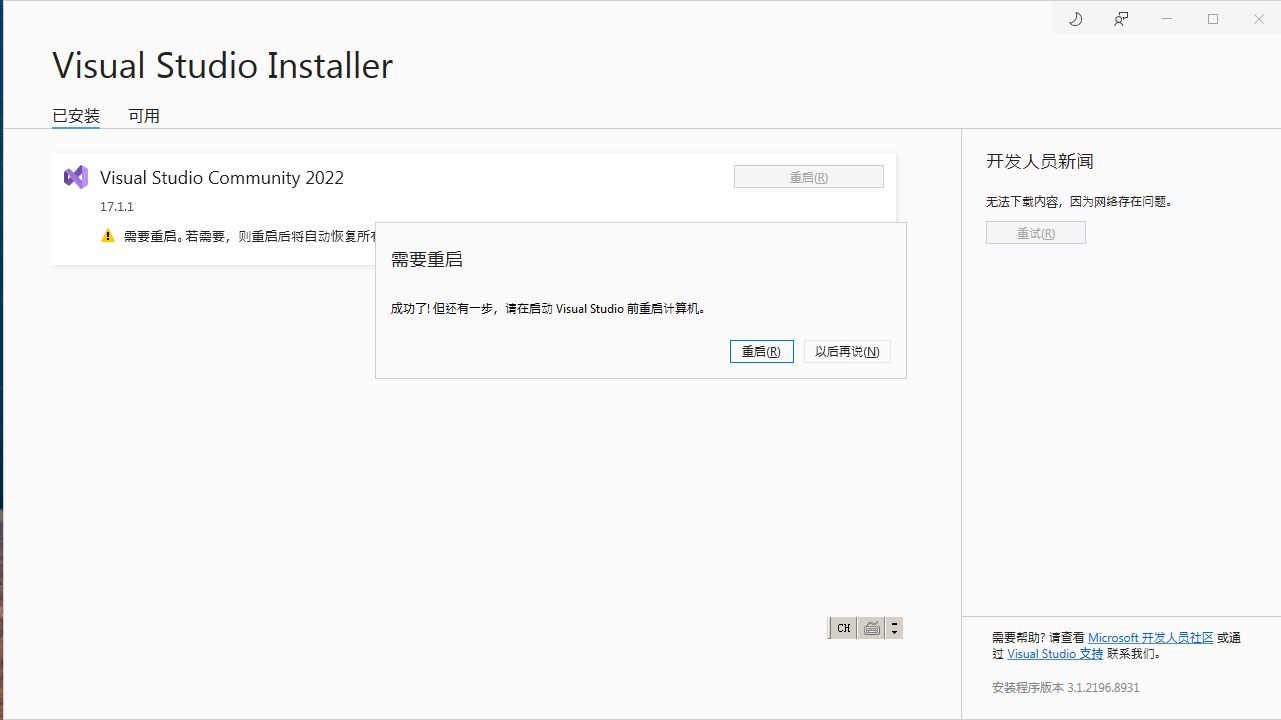
Task: Open the IME soft keyboard icon
Action: tap(872, 628)
